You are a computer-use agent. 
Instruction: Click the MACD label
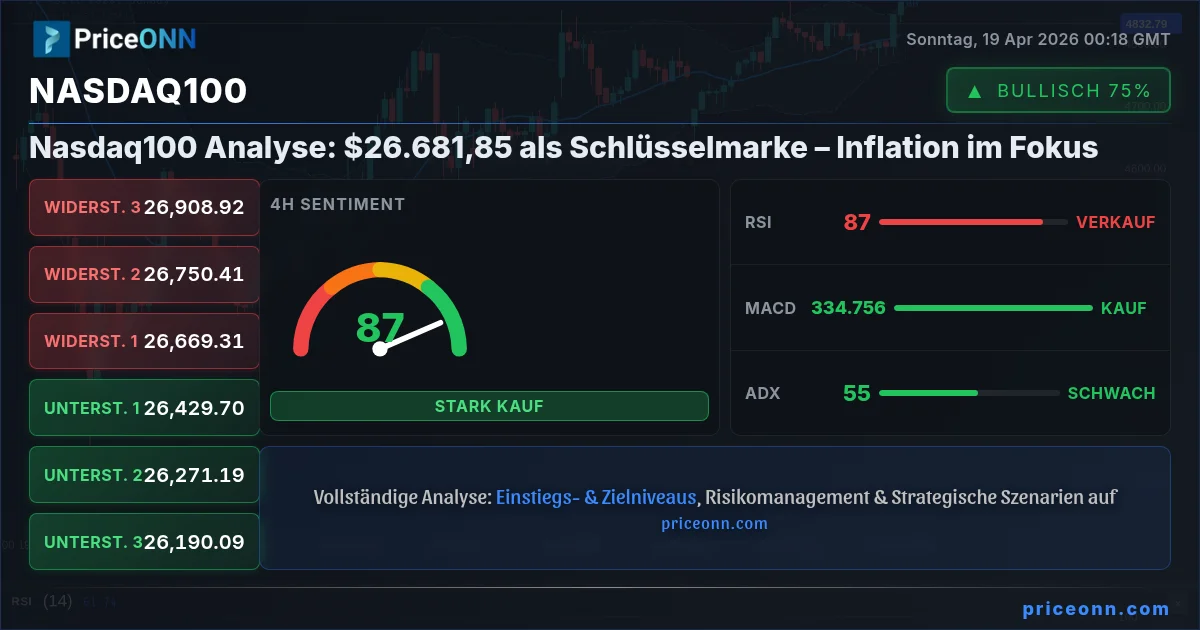click(770, 308)
